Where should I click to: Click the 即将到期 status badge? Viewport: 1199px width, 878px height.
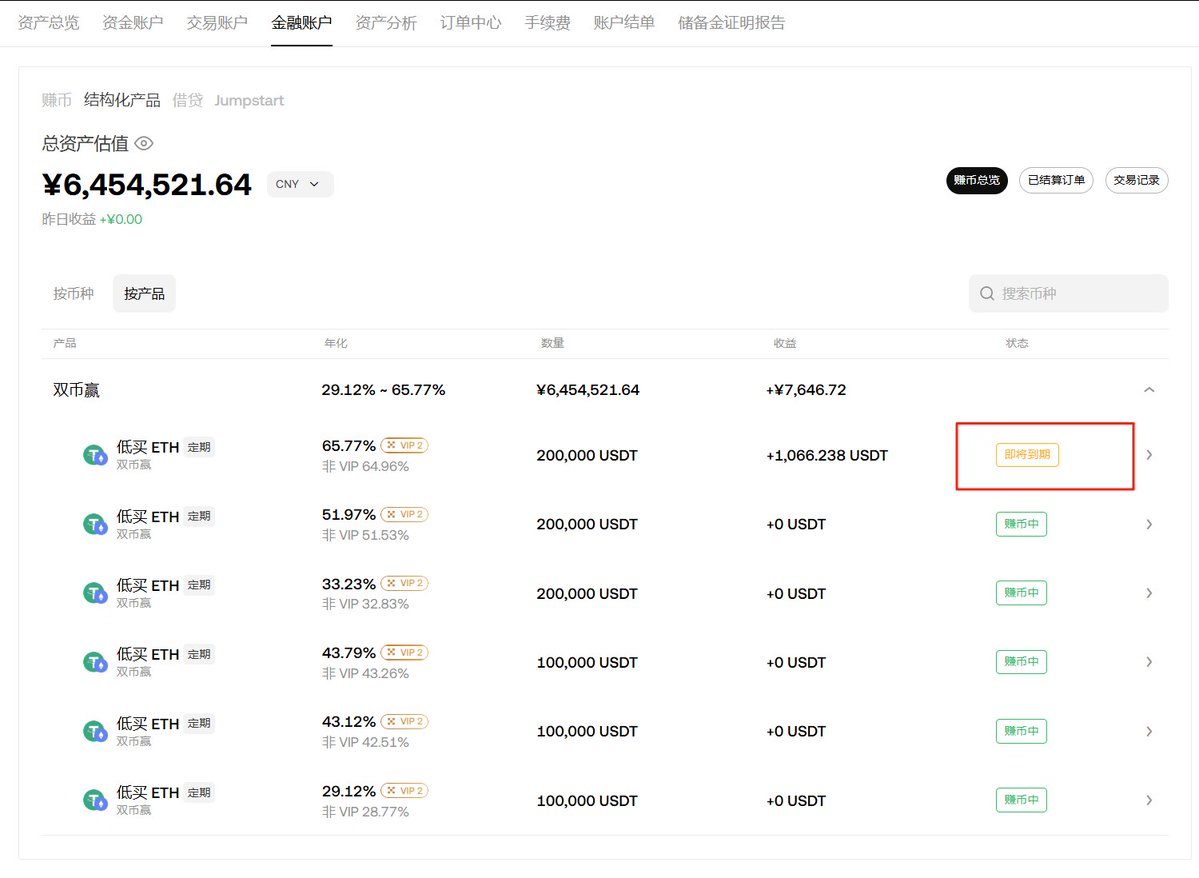1027,455
